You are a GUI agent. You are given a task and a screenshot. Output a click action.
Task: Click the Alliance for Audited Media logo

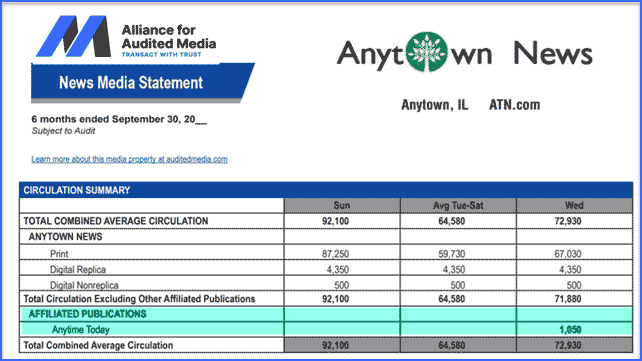126,36
